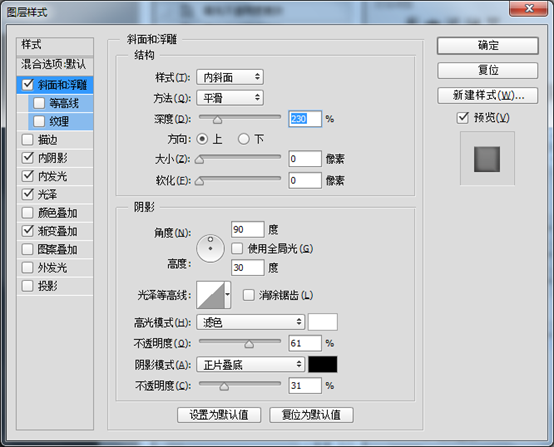
Task: Select the 光泽 style entry label
Action: coord(48,194)
